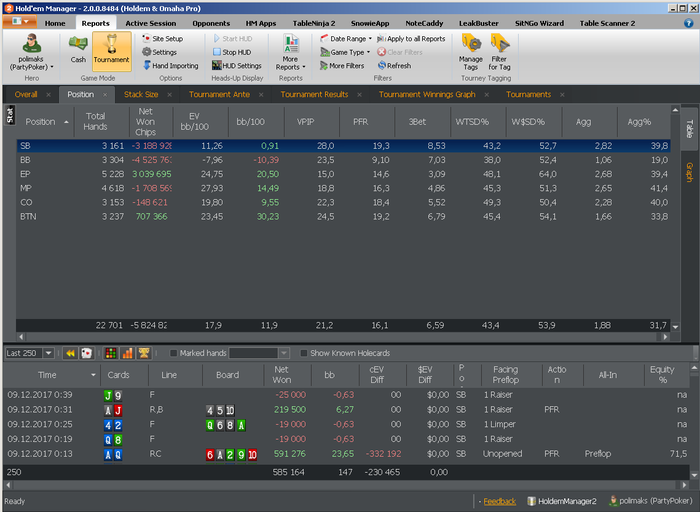Open the Home ribbon tab

(55, 23)
